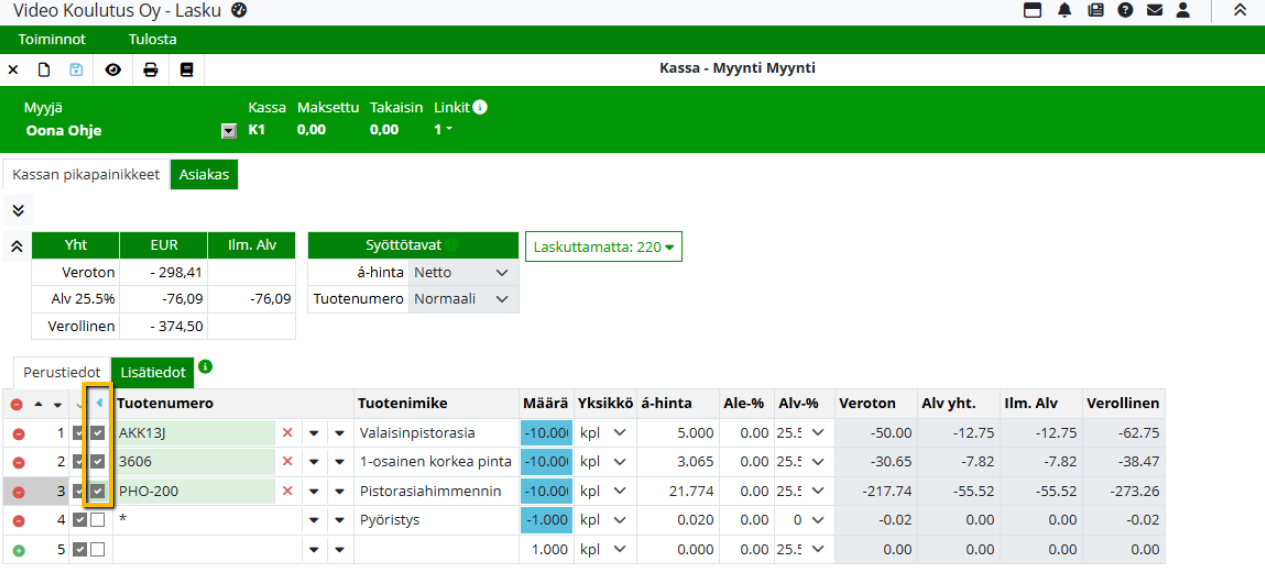Open the help question mark icon
1265x571 pixels.
1125,11
